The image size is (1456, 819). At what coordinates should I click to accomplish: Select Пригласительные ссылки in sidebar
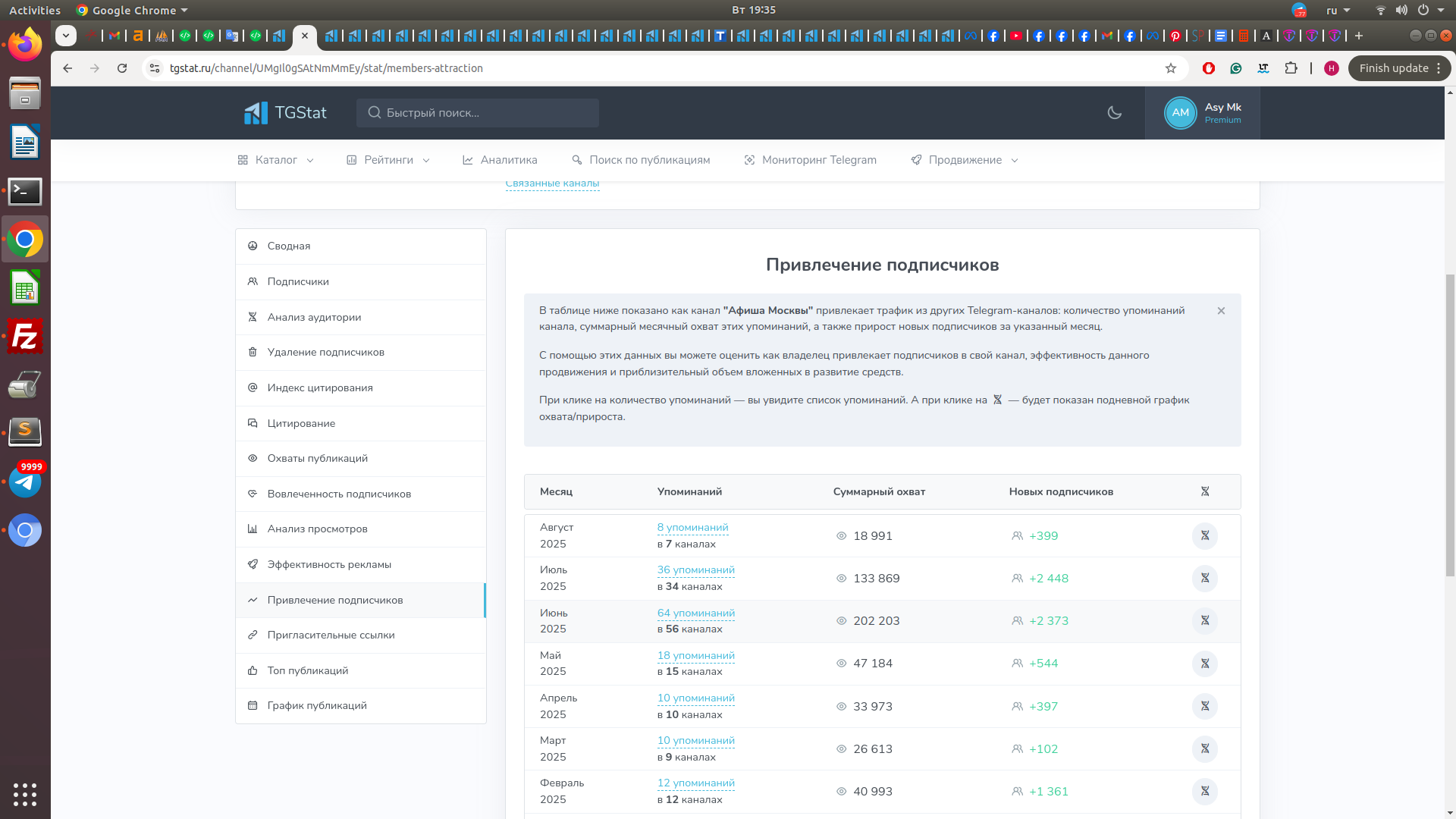point(331,635)
